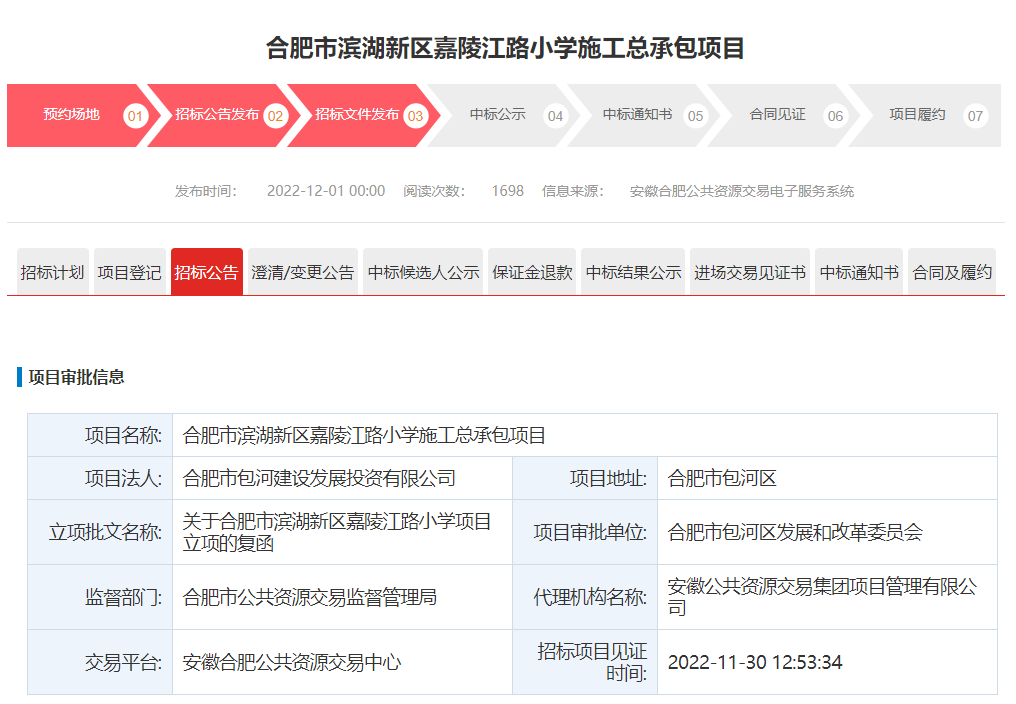Image resolution: width=1016 pixels, height=704 pixels.
Task: Switch to 澄清/变更公告 tab
Action: 303,272
